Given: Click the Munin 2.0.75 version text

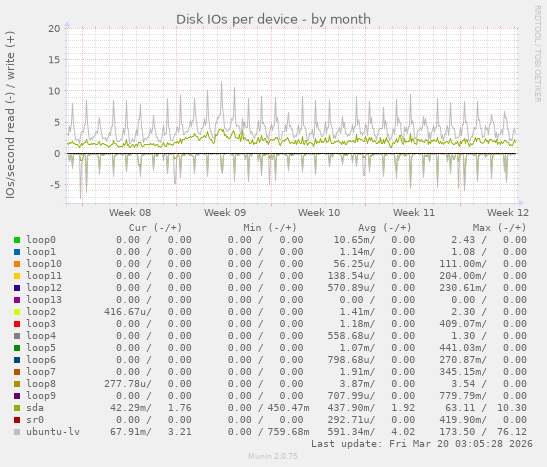Looking at the screenshot, I should tap(273, 456).
